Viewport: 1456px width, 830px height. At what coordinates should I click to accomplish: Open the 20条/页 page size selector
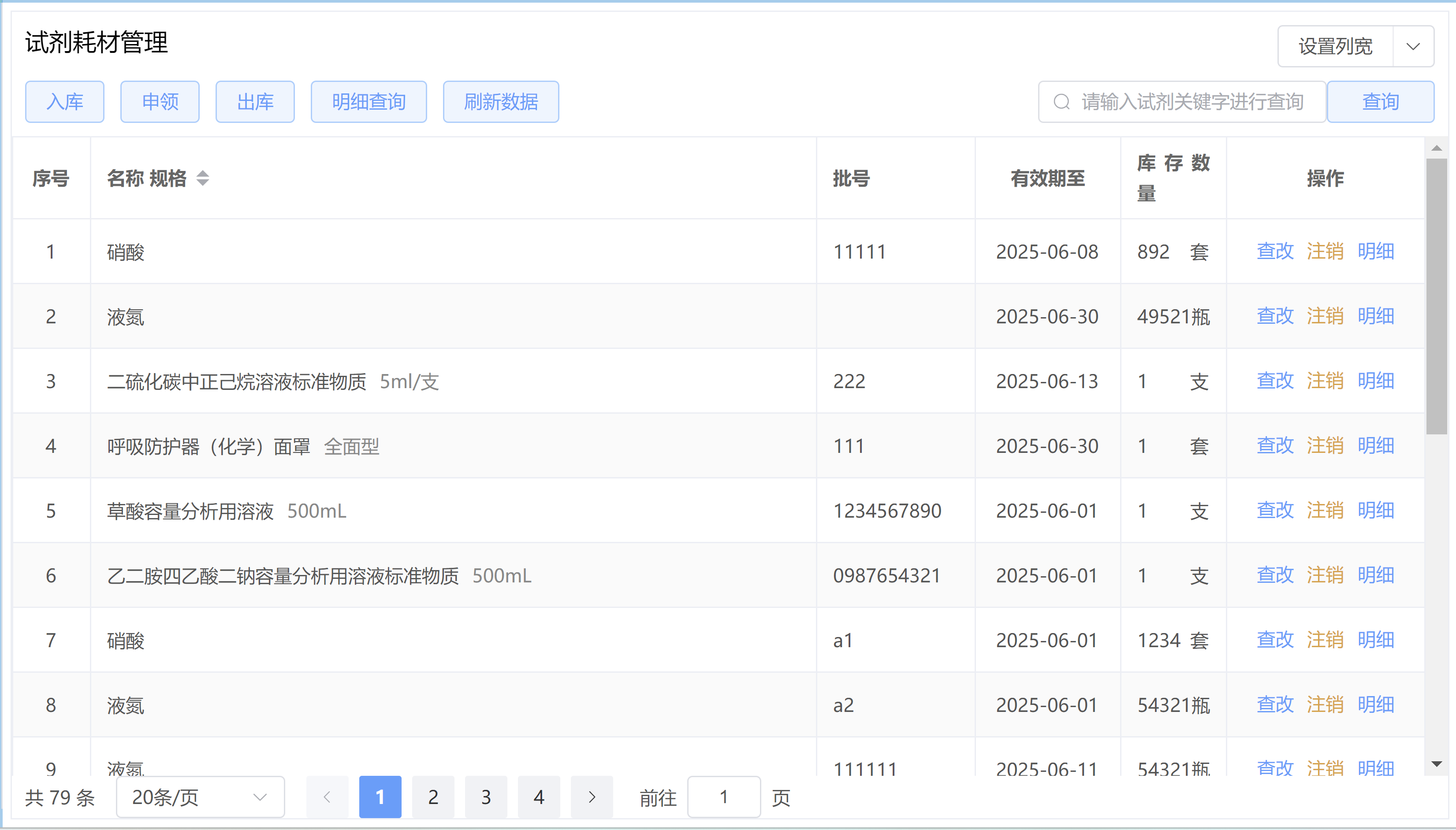point(200,797)
